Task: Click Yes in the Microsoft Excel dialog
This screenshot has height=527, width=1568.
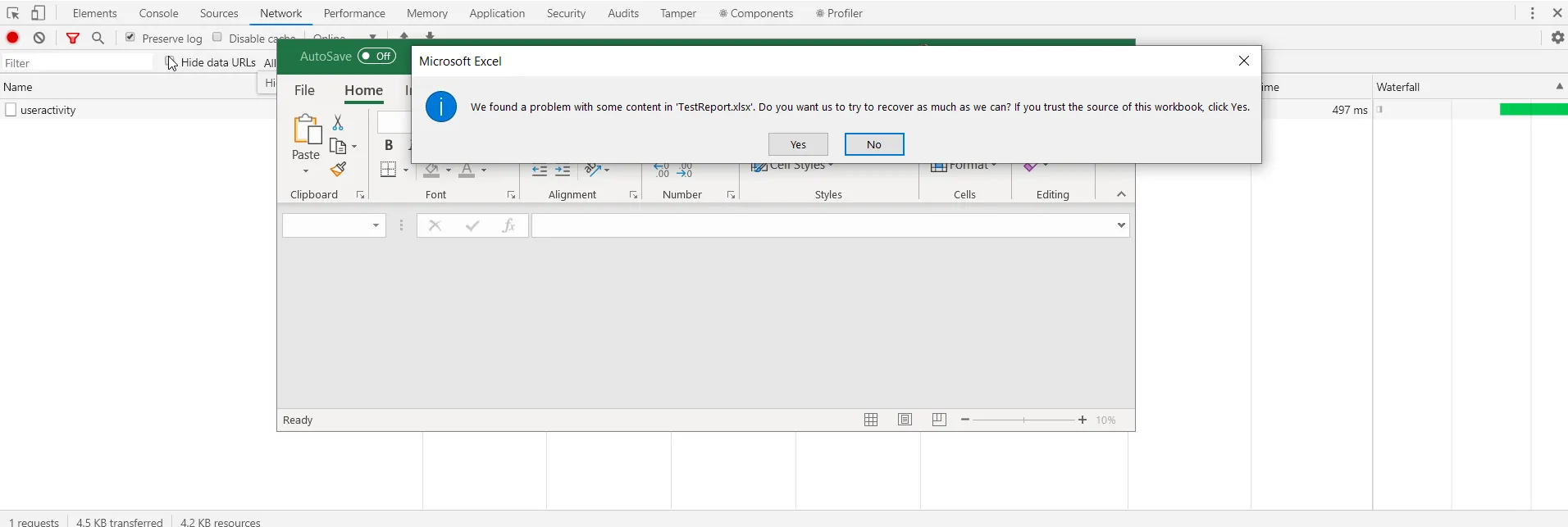Action: (x=798, y=144)
